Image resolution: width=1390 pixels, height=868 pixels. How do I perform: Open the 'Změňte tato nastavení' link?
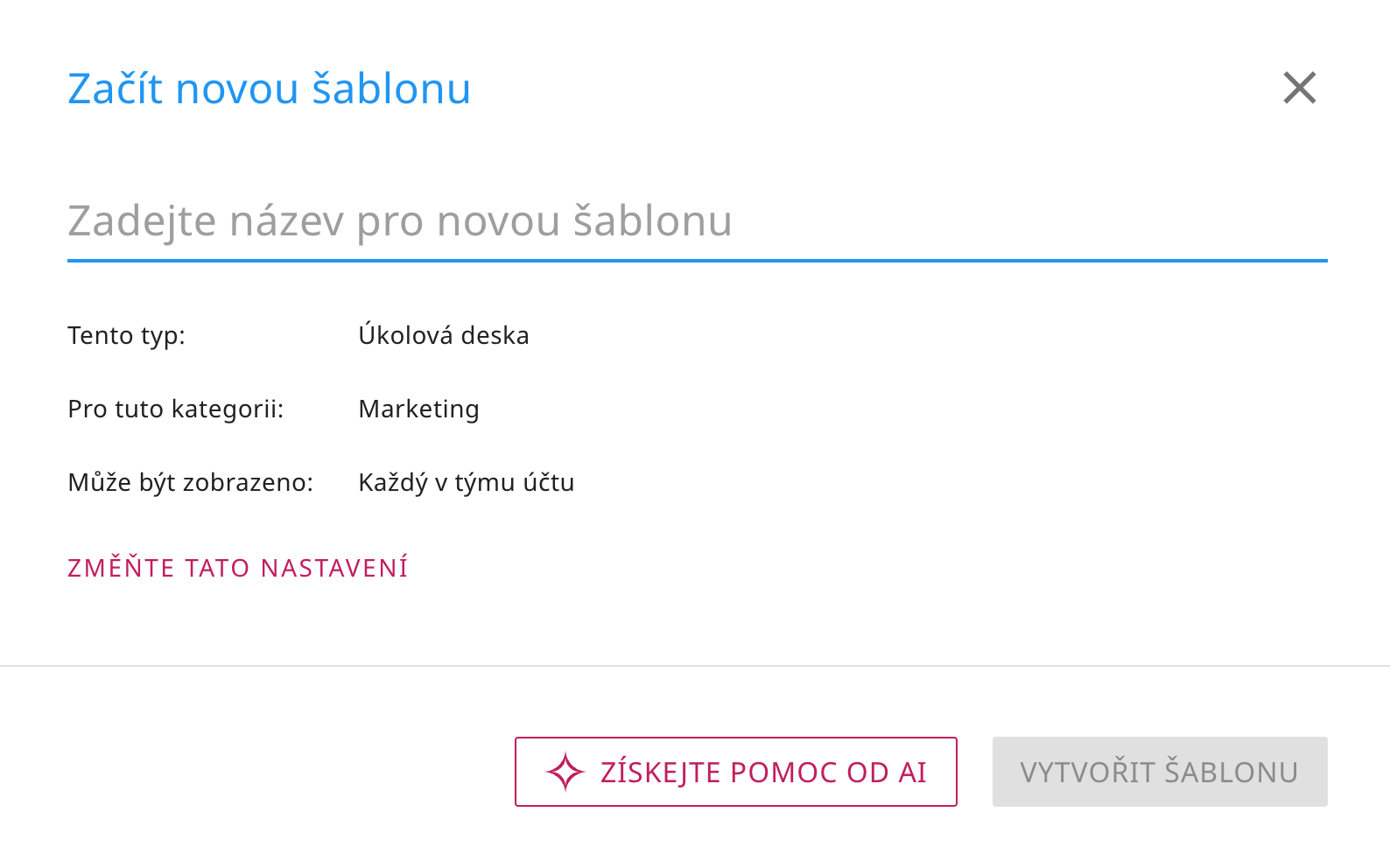pos(237,568)
